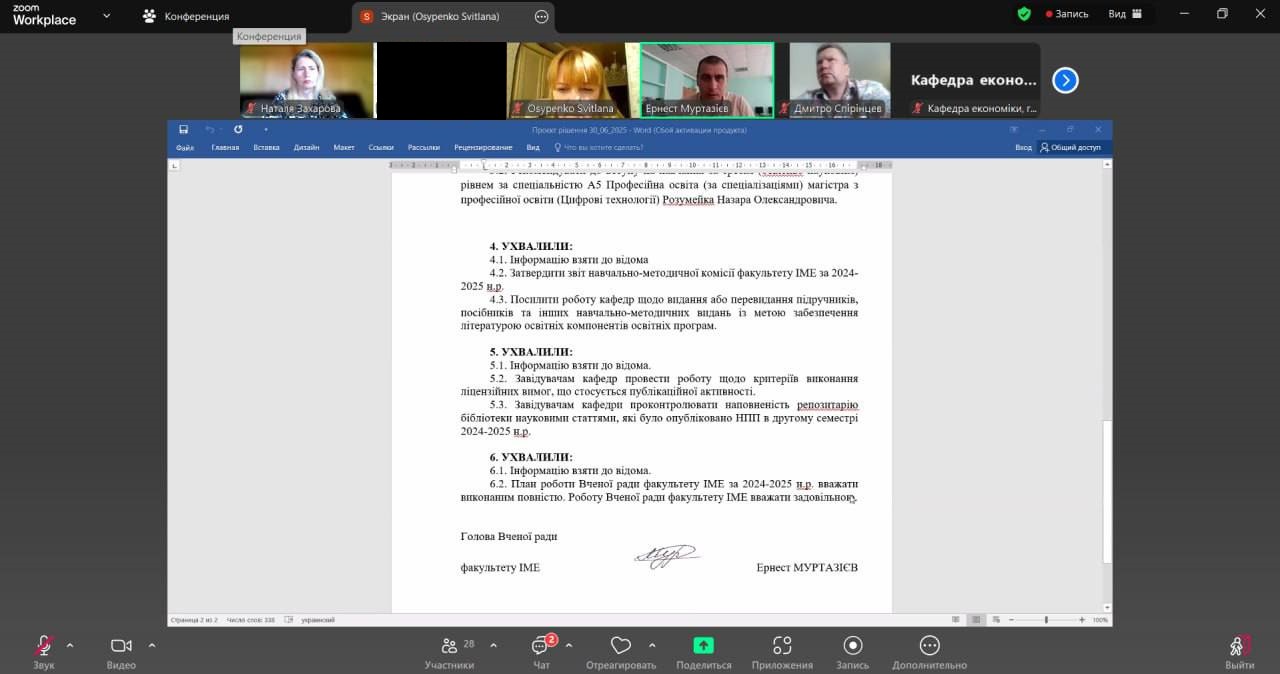
Task: Click the Выйти leave meeting icon
Action: (1238, 646)
